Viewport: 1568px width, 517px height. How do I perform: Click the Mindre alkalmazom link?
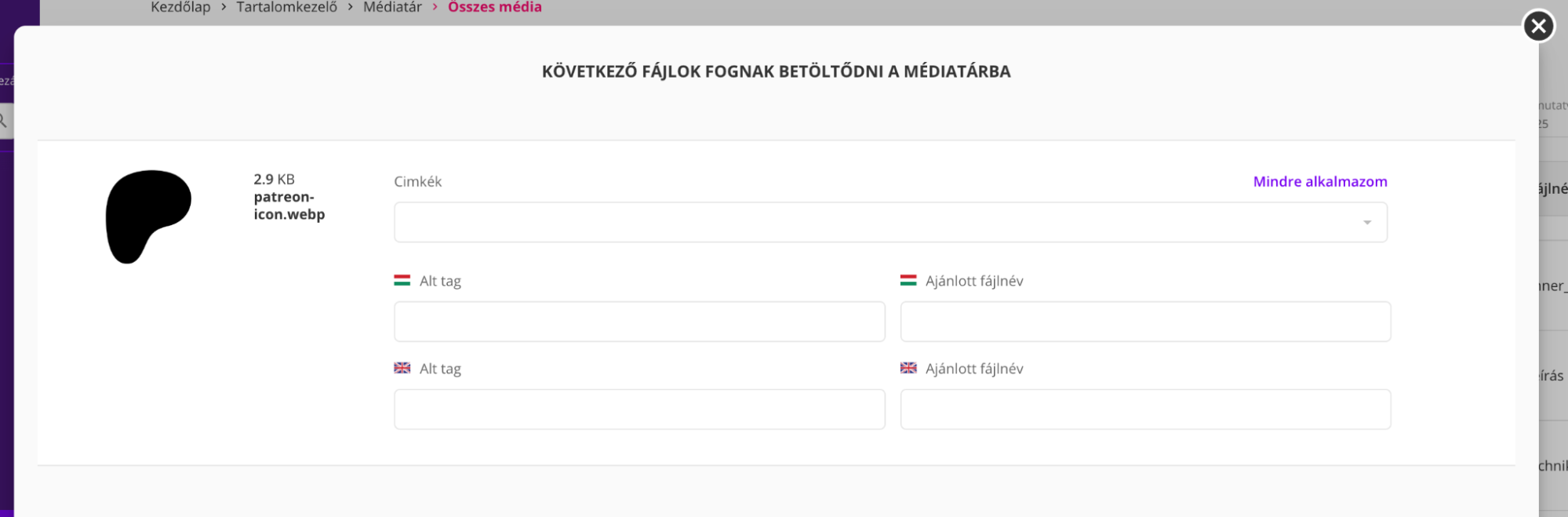point(1319,181)
